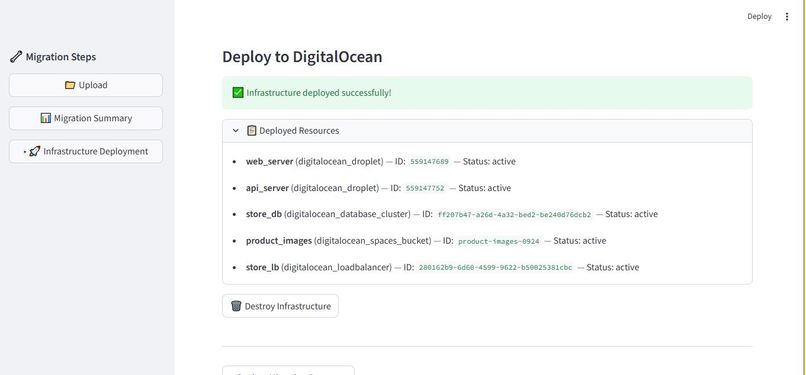Click the clipboard icon beside Deployed Resources
This screenshot has width=806, height=375.
point(251,130)
